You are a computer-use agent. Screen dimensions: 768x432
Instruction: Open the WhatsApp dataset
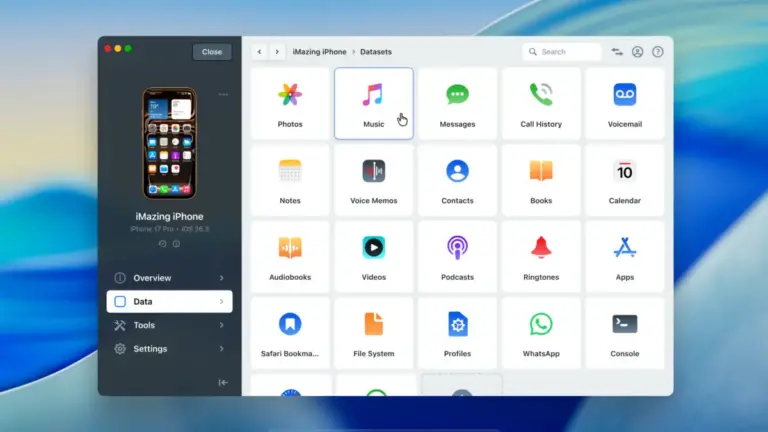pos(541,333)
